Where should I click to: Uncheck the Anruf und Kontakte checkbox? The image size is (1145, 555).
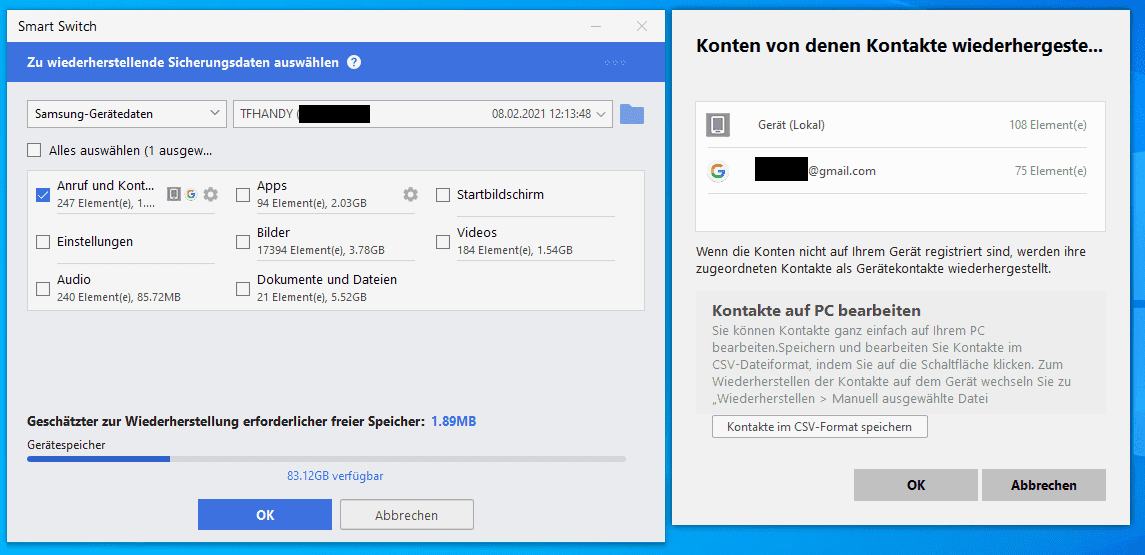[42, 194]
